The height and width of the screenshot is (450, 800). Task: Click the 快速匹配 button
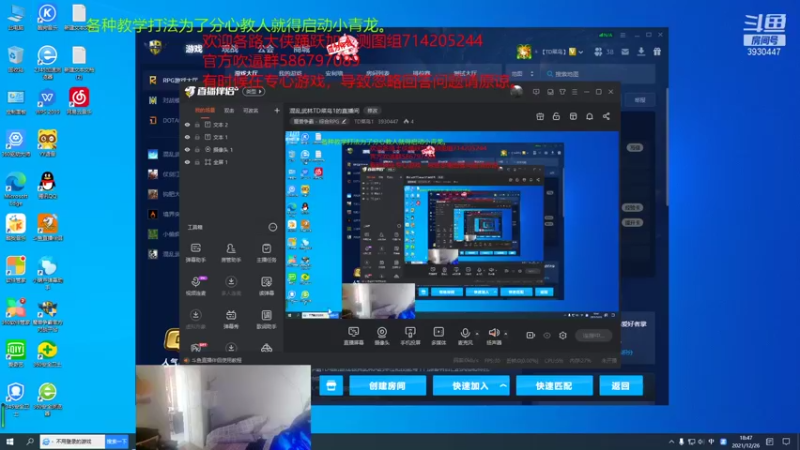[554, 386]
